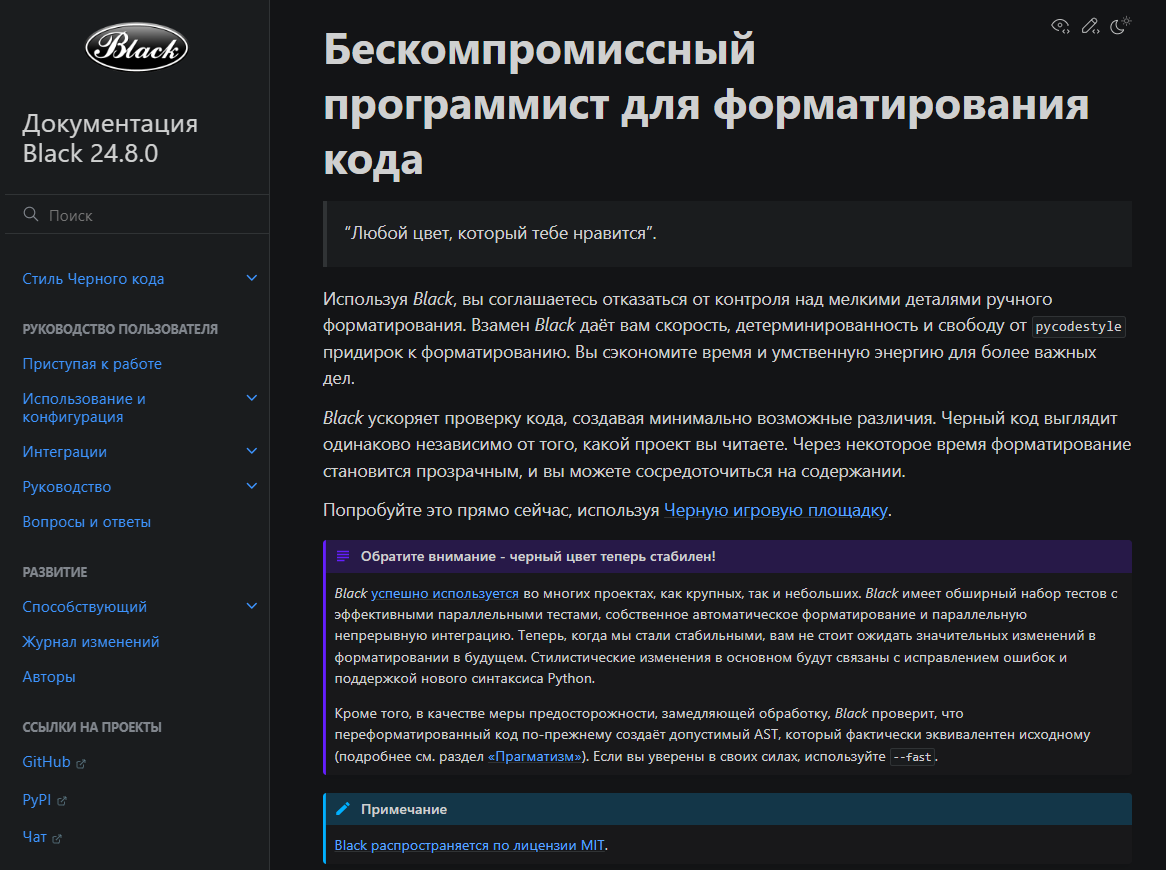Click the РУКОВОДСТВО ПОЛЬЗОВАТЕЛЯ sidebar caption
The height and width of the screenshot is (870, 1166).
coord(120,329)
